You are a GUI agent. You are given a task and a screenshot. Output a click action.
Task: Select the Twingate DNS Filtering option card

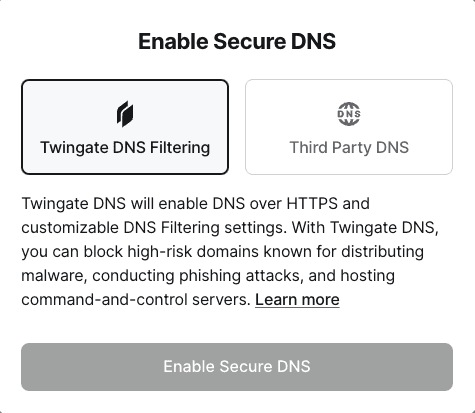pos(125,127)
